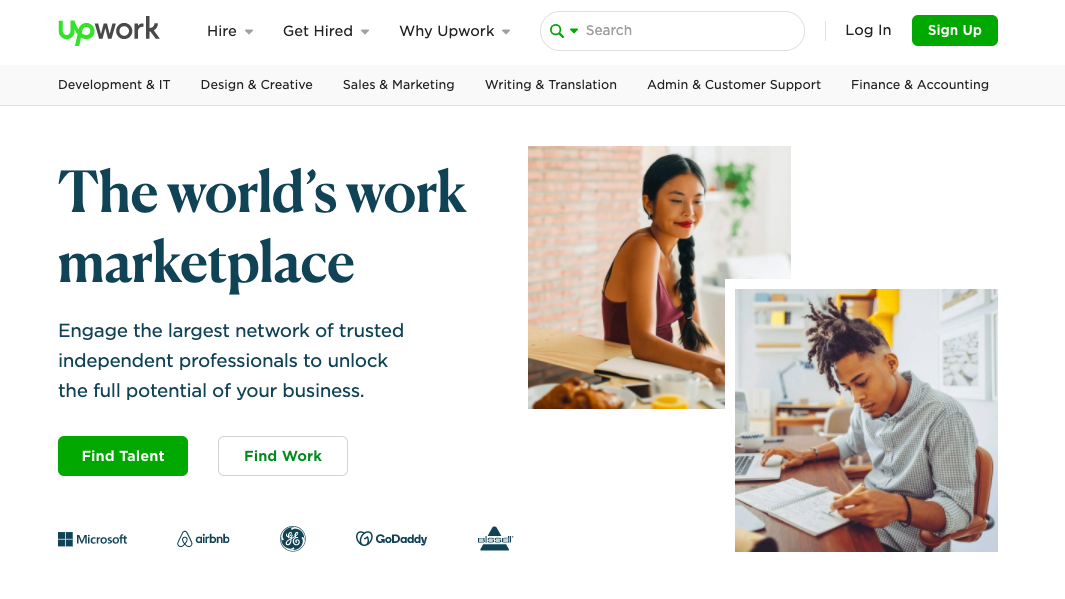This screenshot has width=1065, height=599.
Task: Open Development & IT category
Action: coord(114,85)
